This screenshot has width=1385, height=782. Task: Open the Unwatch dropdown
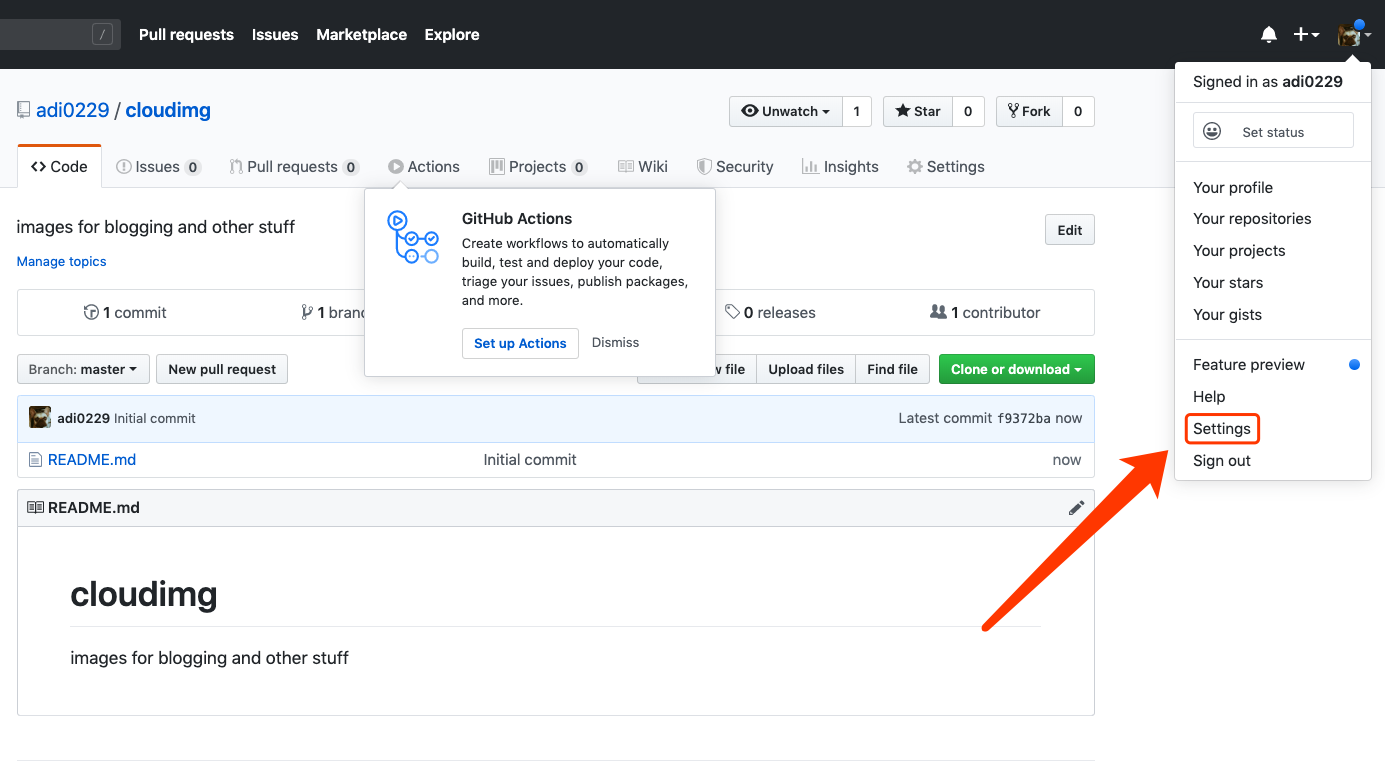click(786, 111)
